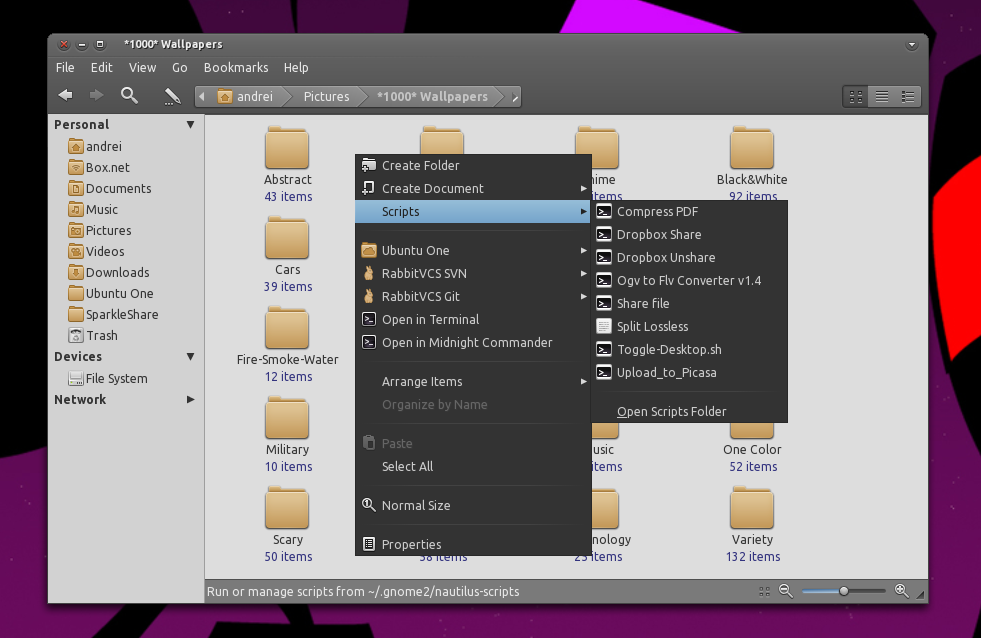Image resolution: width=981 pixels, height=638 pixels.
Task: Switch to list view
Action: [x=882, y=97]
